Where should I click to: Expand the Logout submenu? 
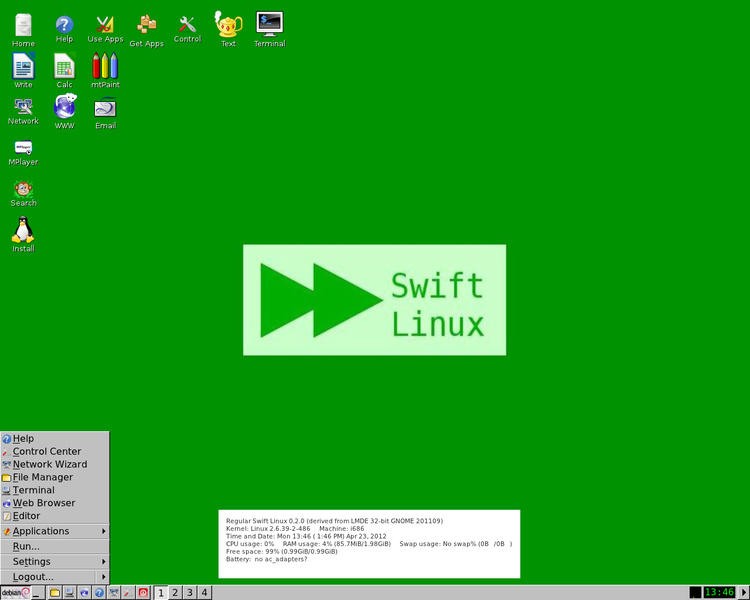(x=55, y=577)
